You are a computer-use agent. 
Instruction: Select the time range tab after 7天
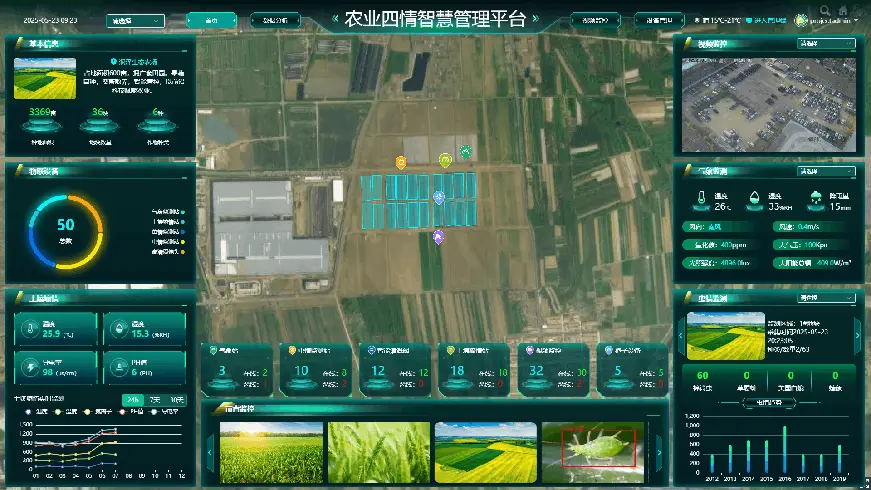(x=176, y=399)
